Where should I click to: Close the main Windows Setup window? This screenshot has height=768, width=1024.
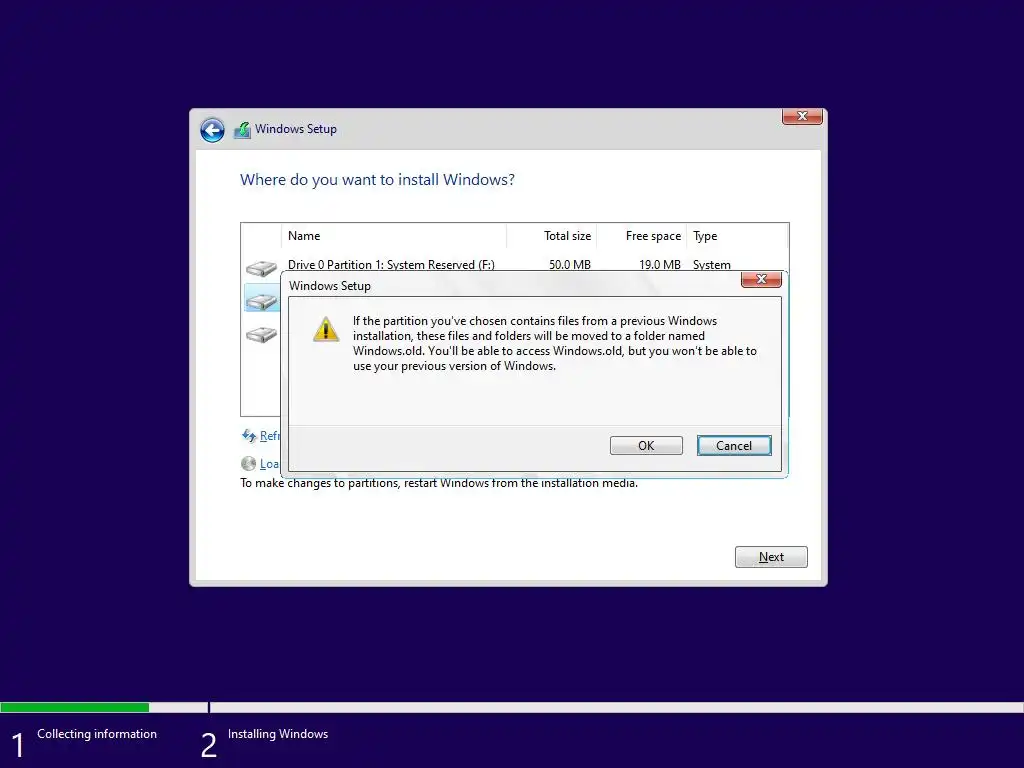click(x=802, y=116)
